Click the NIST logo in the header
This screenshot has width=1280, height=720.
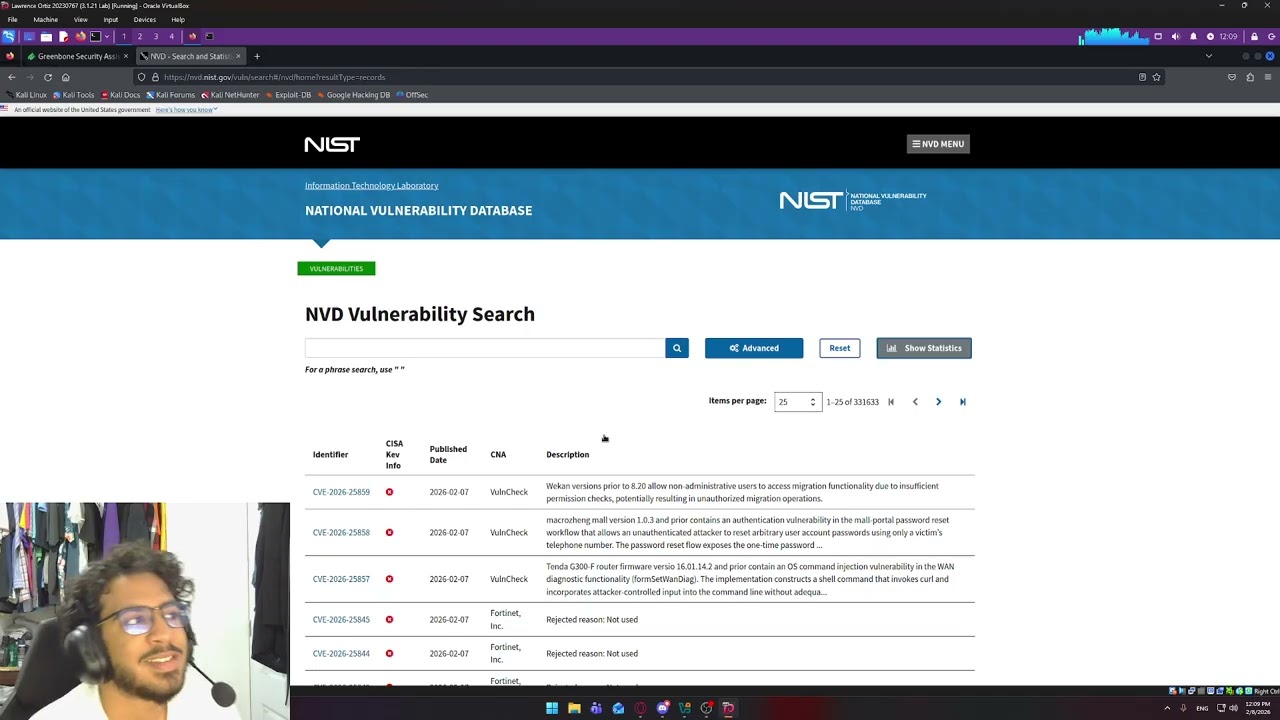point(332,144)
